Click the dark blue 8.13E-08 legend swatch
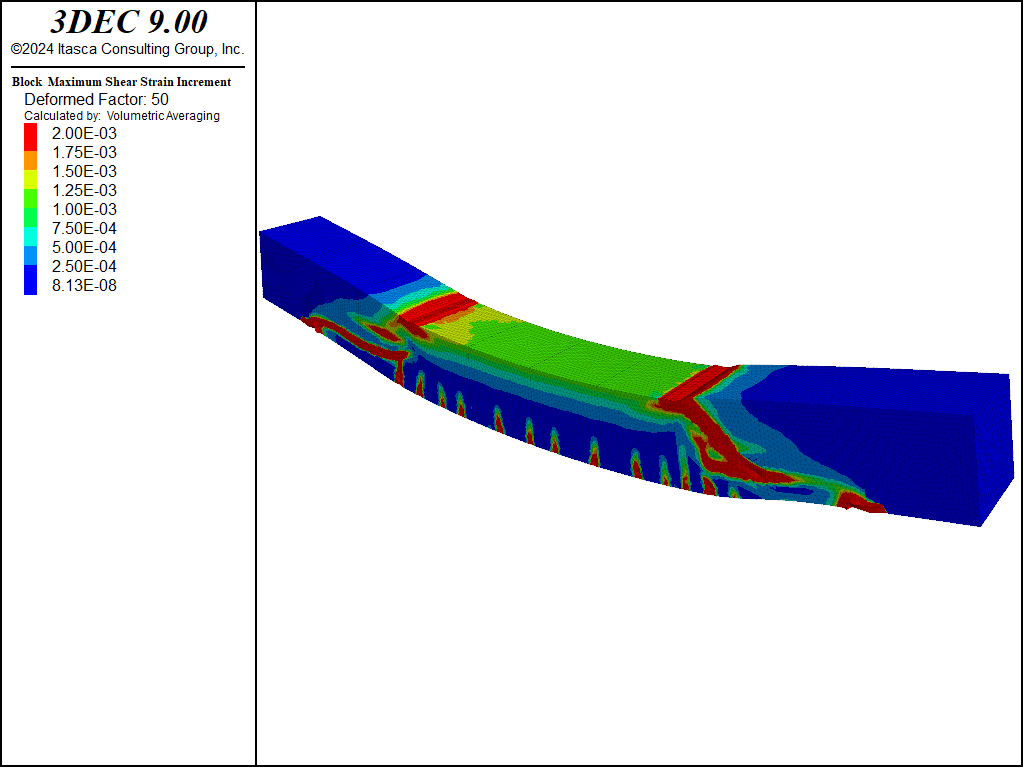Image resolution: width=1024 pixels, height=768 pixels. [x=30, y=286]
